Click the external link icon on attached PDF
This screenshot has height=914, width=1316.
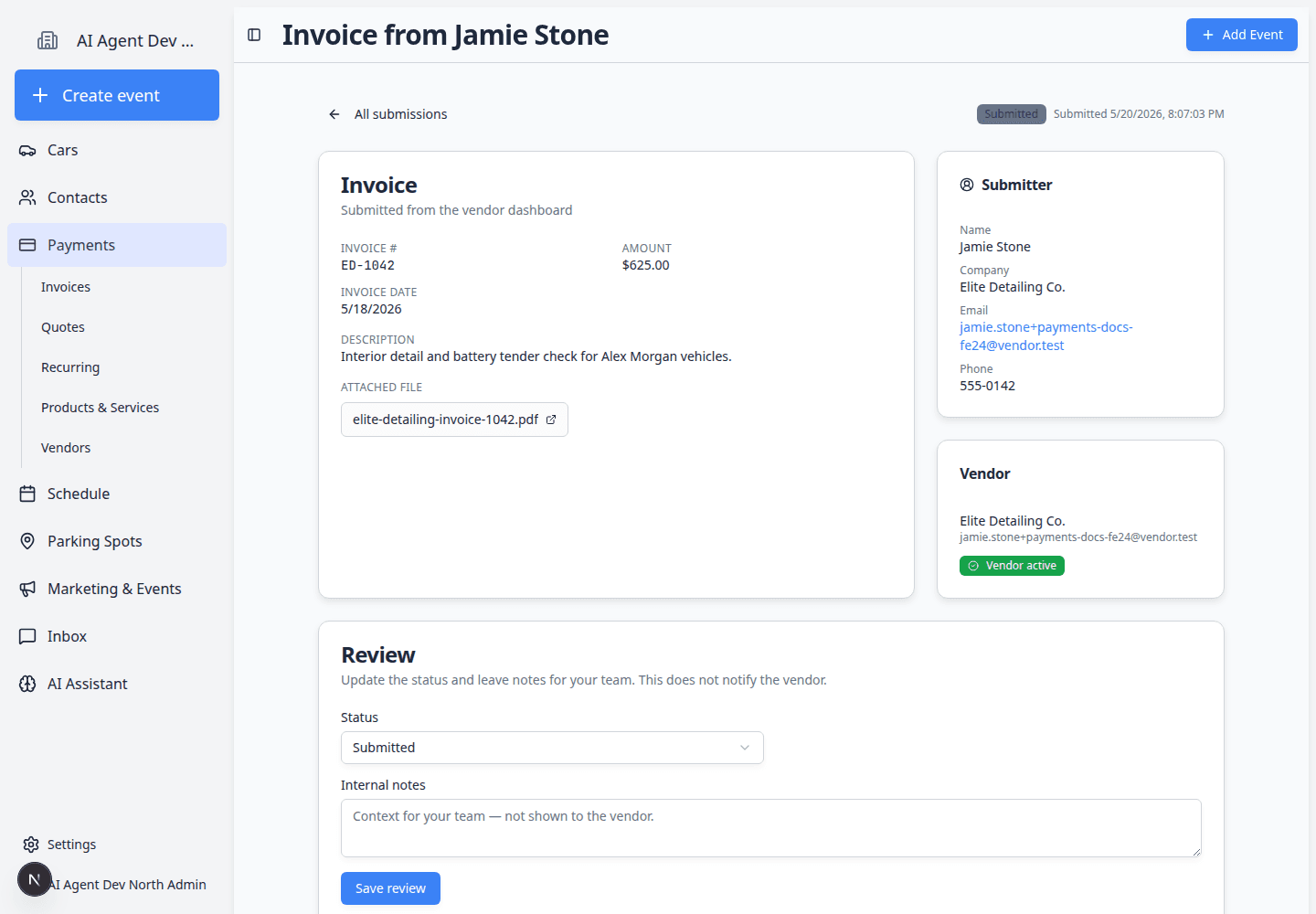551,420
